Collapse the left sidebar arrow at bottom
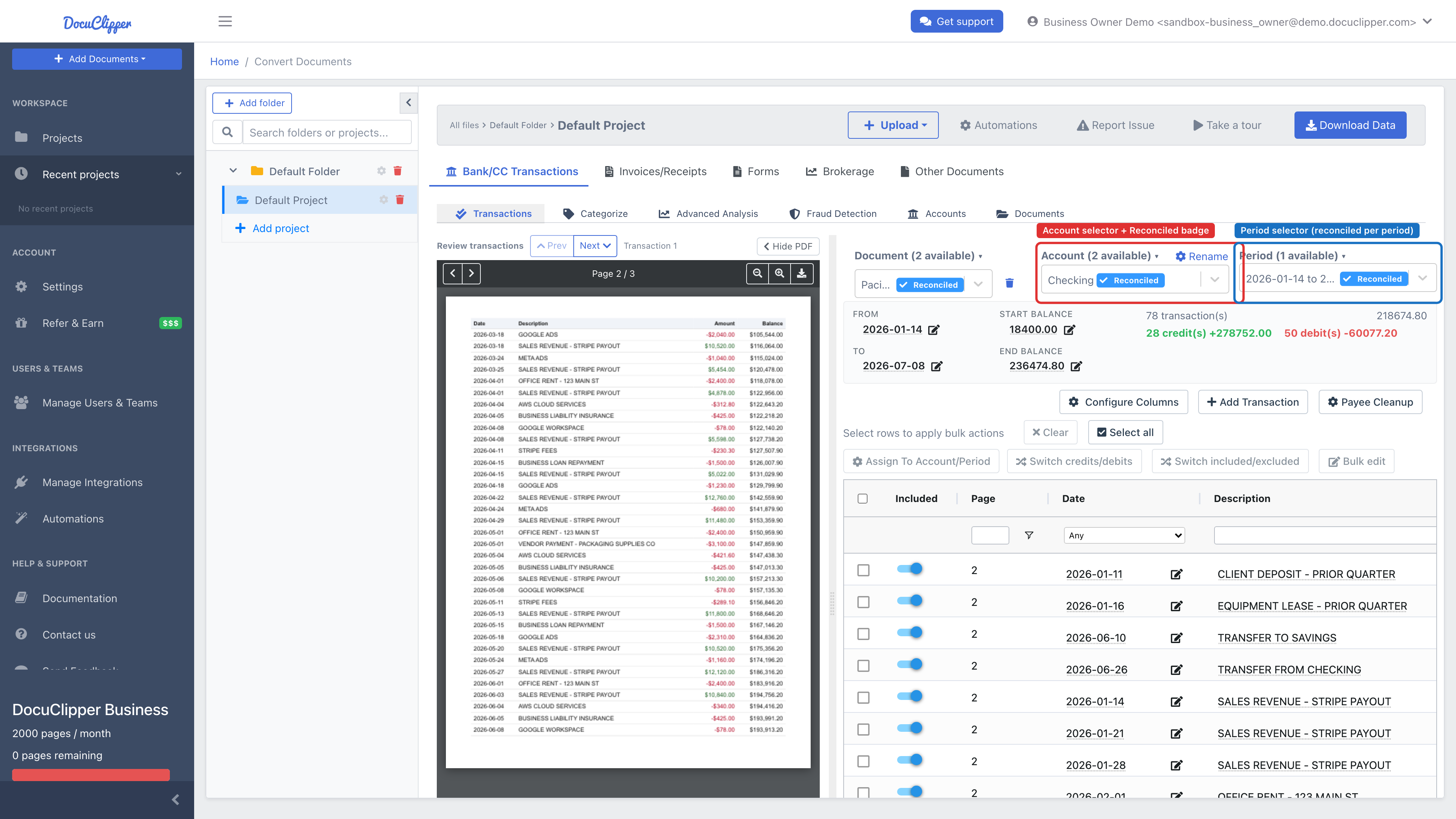1456x819 pixels. pos(175,799)
